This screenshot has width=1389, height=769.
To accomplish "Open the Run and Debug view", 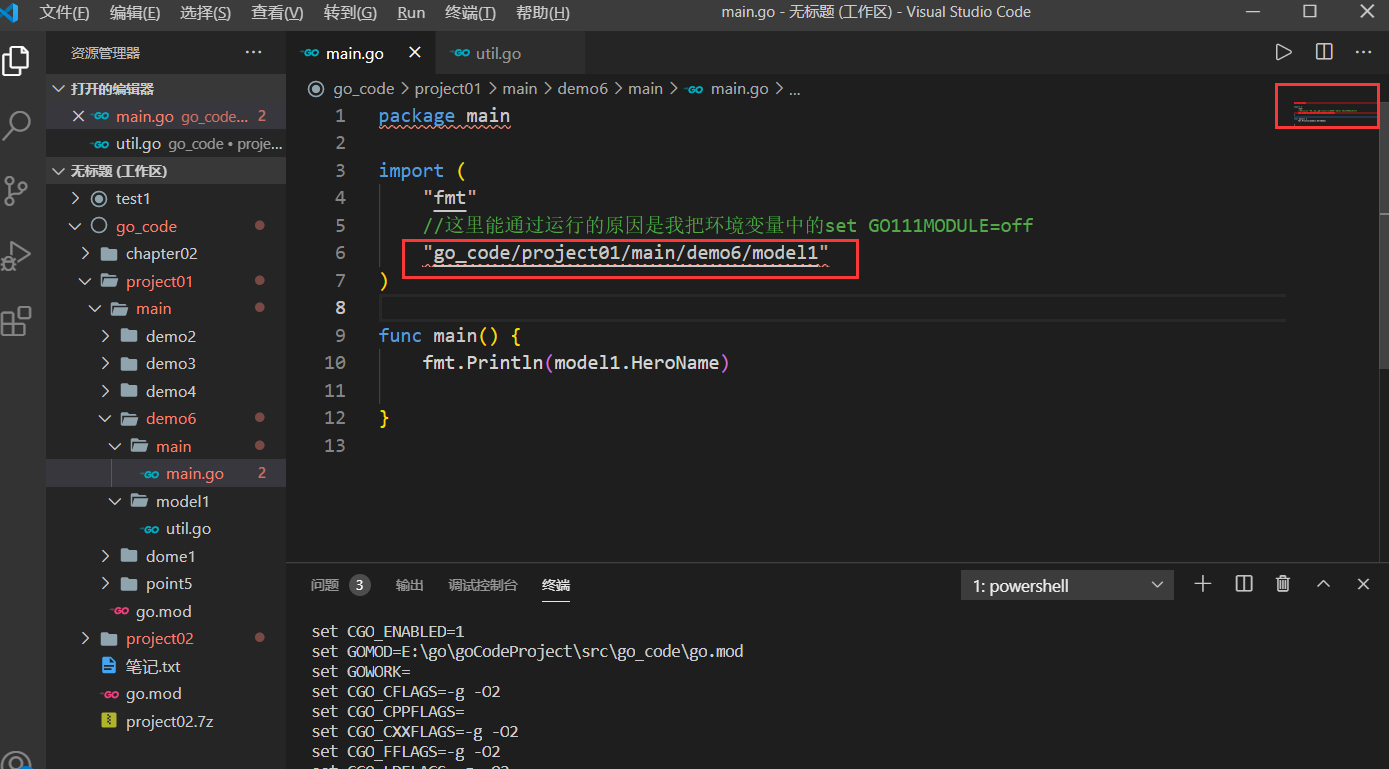I will pyautogui.click(x=16, y=256).
